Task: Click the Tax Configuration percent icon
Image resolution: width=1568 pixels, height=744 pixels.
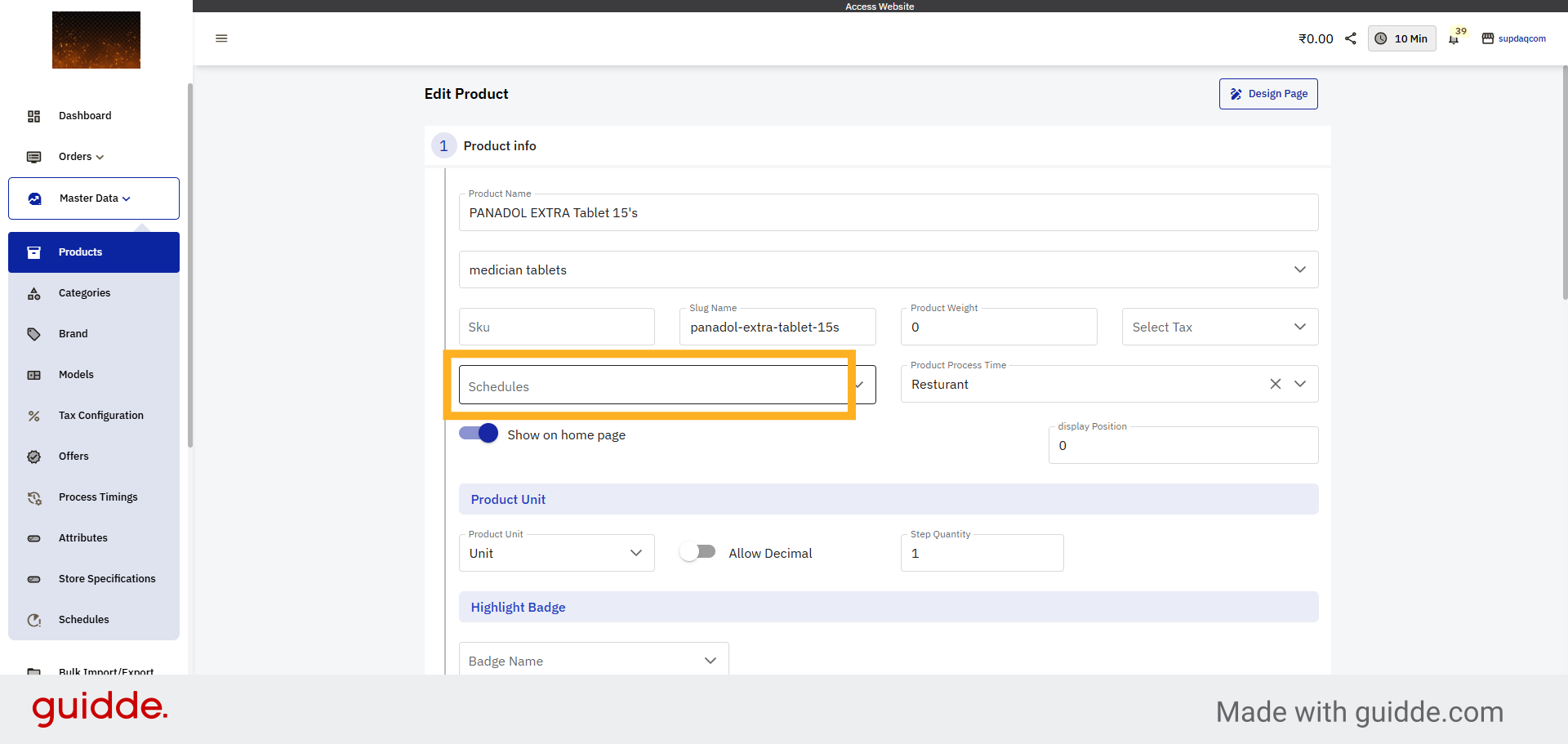Action: 33,416
